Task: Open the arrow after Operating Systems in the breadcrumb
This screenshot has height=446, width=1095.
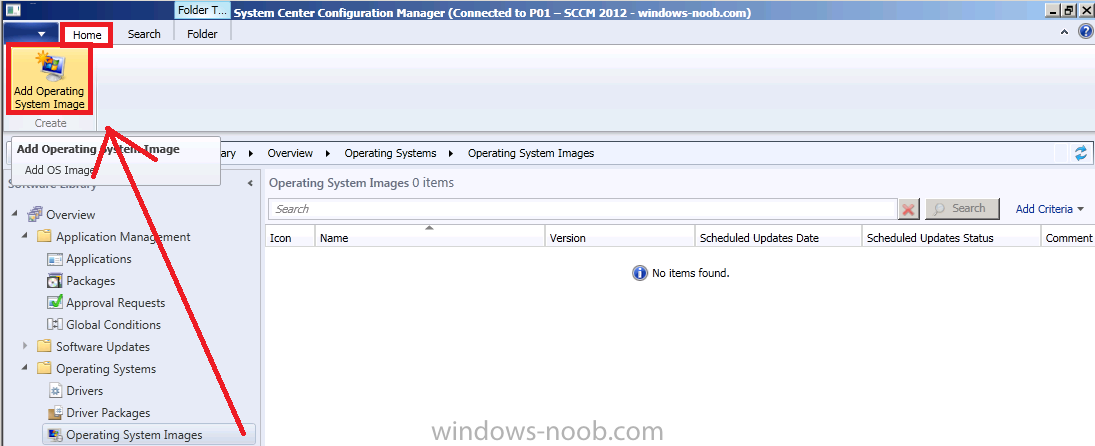Action: 451,153
